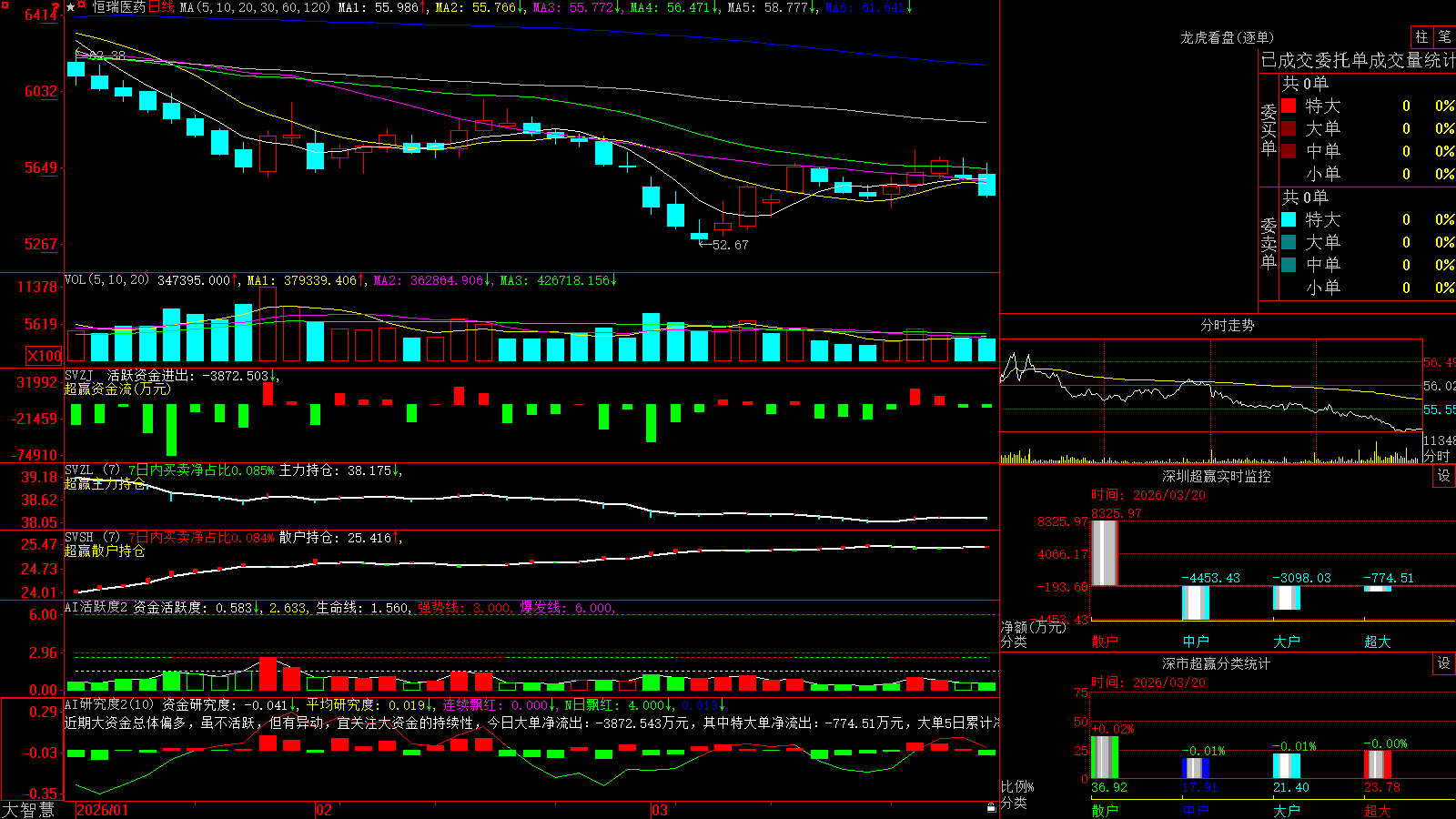Click the MA6: 61.641 value in the header
Screen dimensions: 1456x819
click(868, 7)
